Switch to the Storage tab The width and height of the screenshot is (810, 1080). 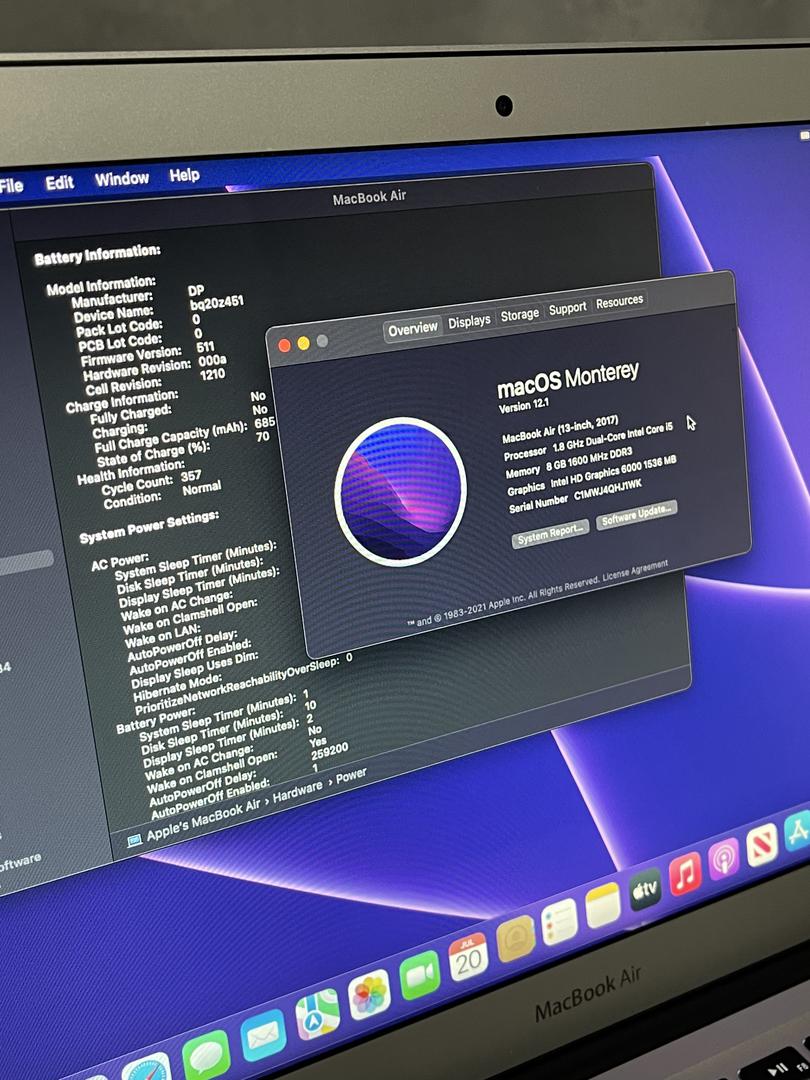(519, 315)
